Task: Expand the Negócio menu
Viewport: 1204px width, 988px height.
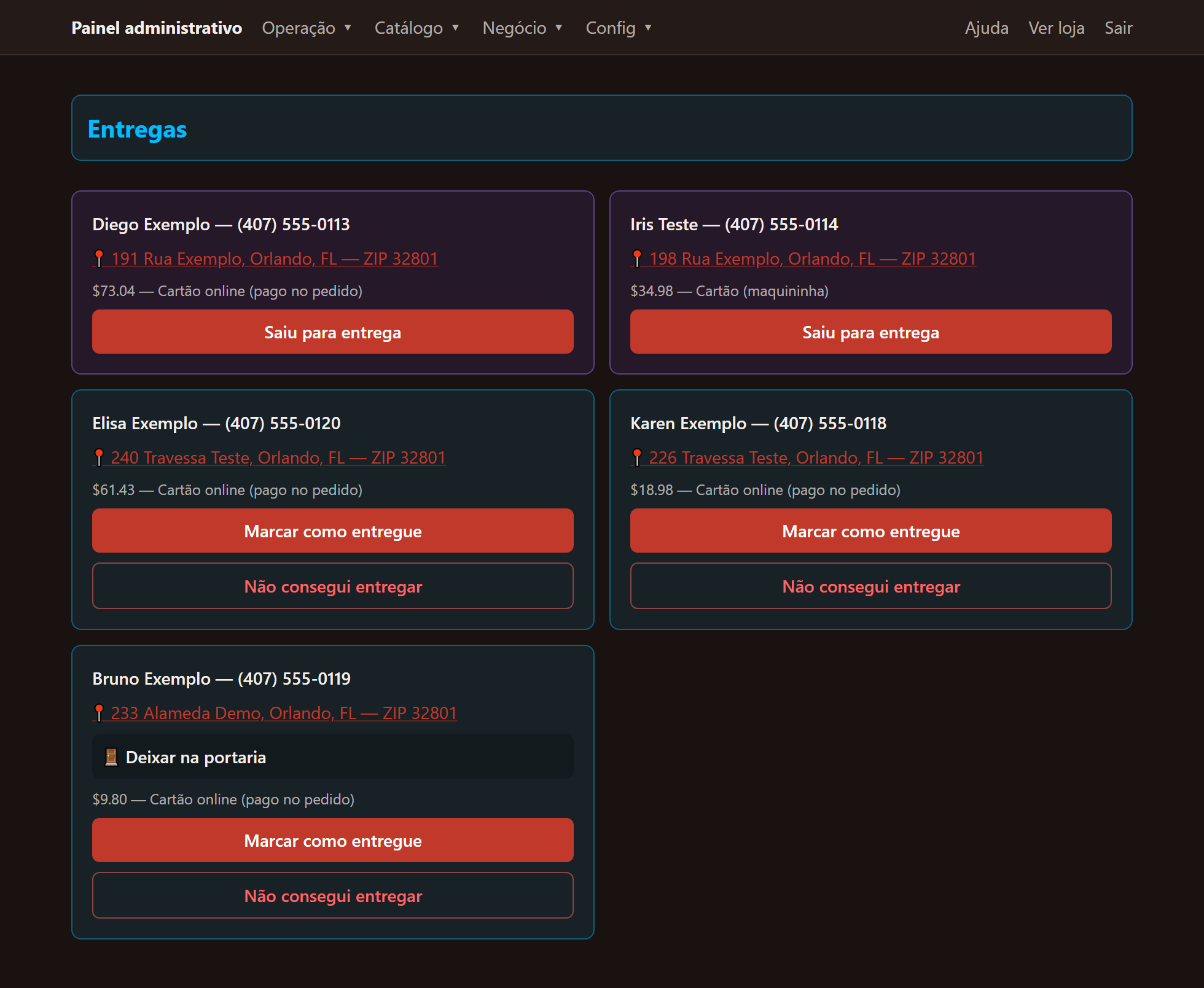Action: pos(523,28)
